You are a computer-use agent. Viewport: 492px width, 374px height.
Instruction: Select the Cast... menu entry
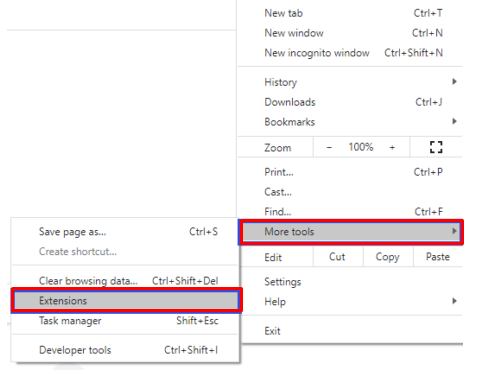(x=350, y=192)
